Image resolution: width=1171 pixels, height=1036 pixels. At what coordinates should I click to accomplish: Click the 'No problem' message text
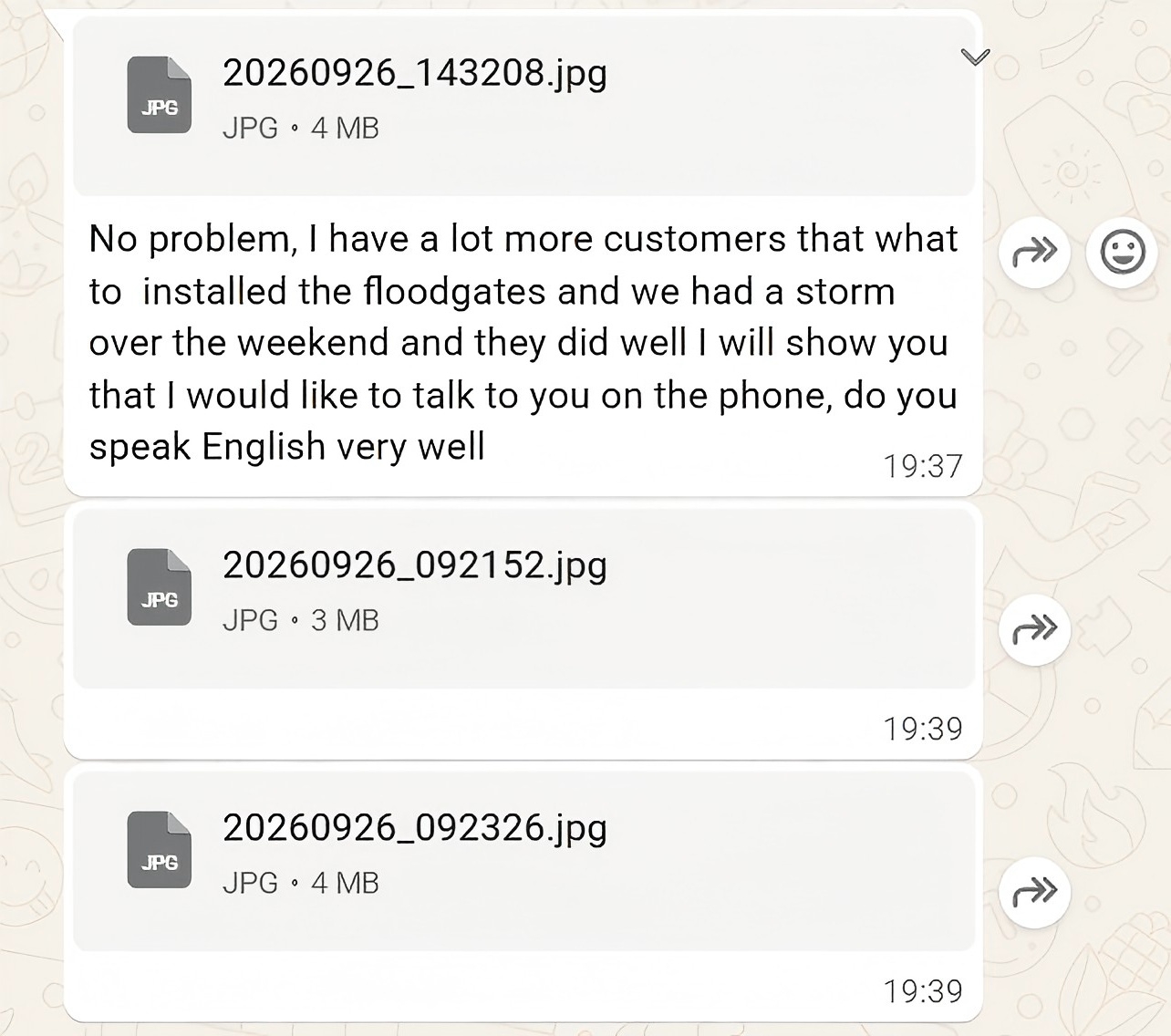(523, 343)
